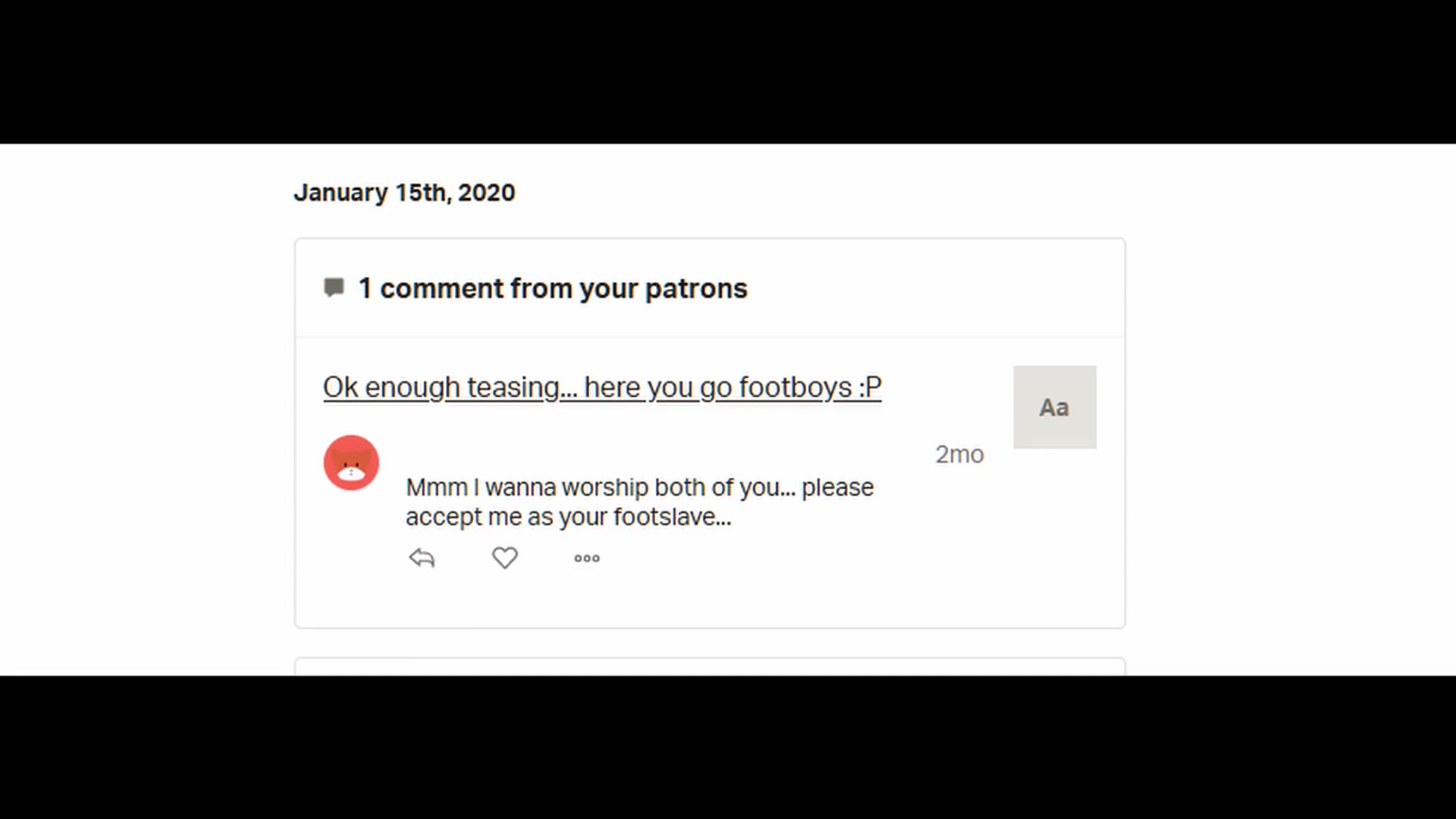1456x819 pixels.
Task: Open the red fox commenter avatar
Action: click(351, 463)
